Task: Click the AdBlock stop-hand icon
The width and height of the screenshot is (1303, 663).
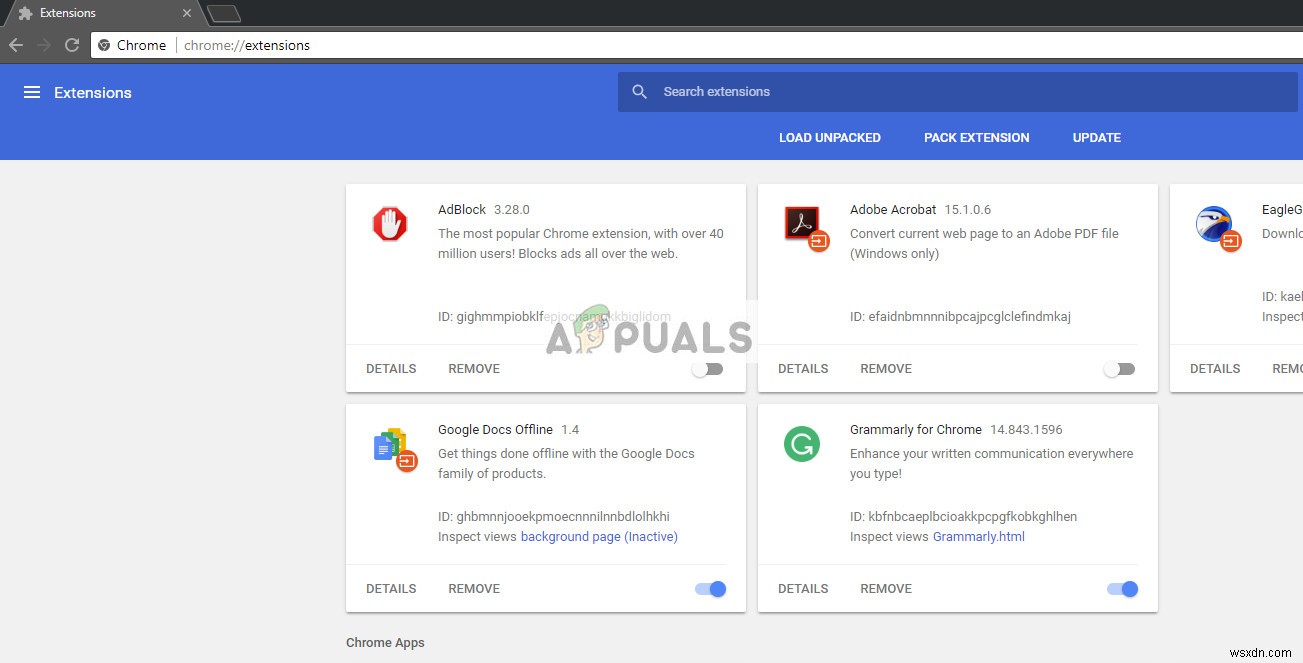Action: [390, 224]
